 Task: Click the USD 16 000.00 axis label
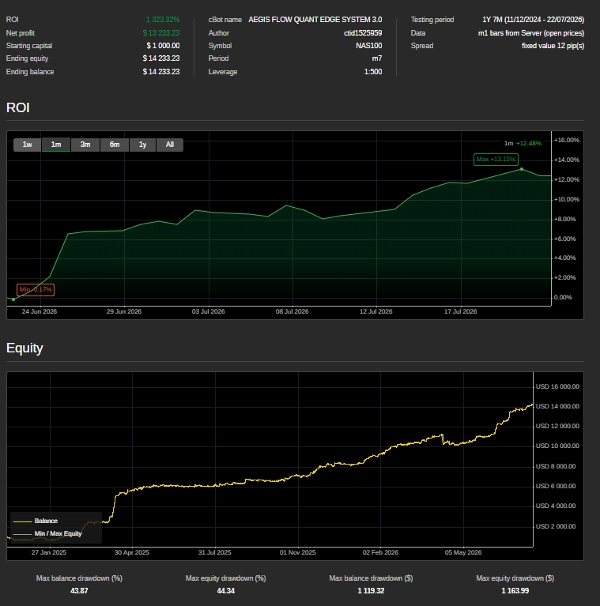pyautogui.click(x=557, y=386)
